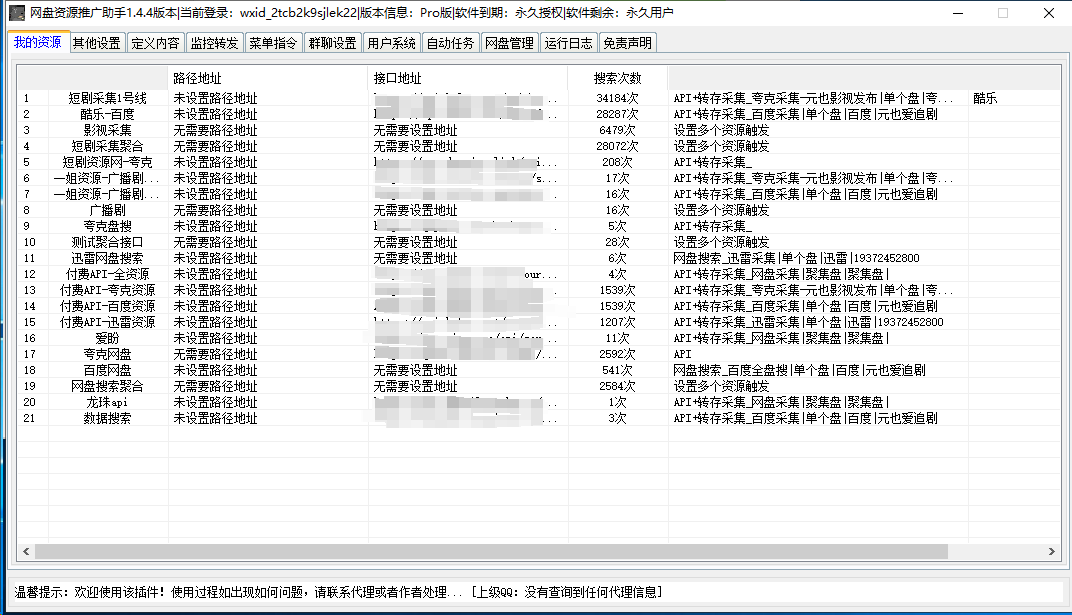Open the 自动任务 tab
Viewport: 1072px width, 615px height.
[450, 43]
